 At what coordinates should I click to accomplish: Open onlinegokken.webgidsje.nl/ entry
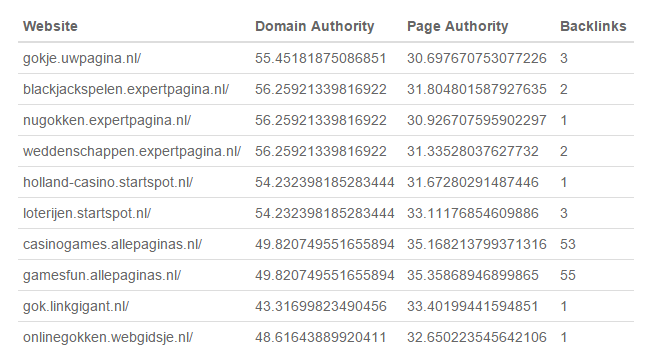108,338
